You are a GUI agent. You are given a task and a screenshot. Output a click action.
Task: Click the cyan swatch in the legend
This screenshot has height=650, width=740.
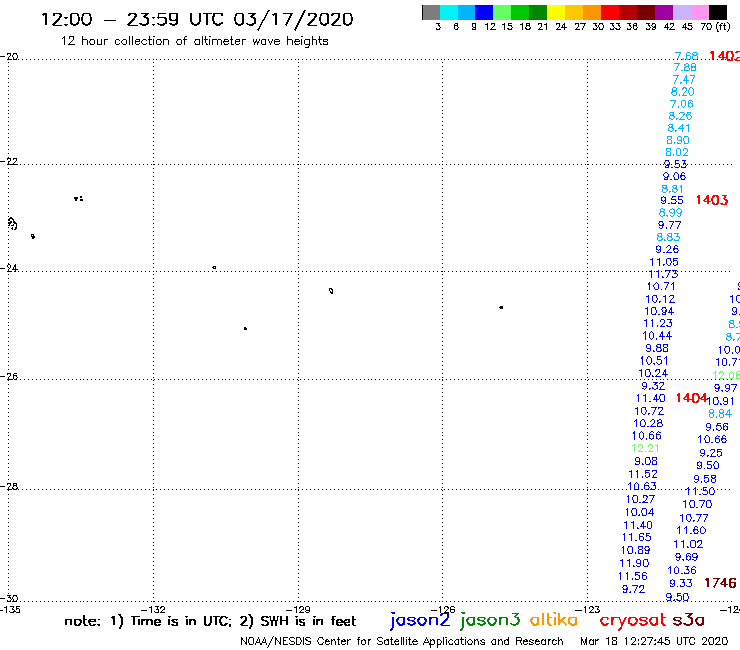click(x=449, y=12)
